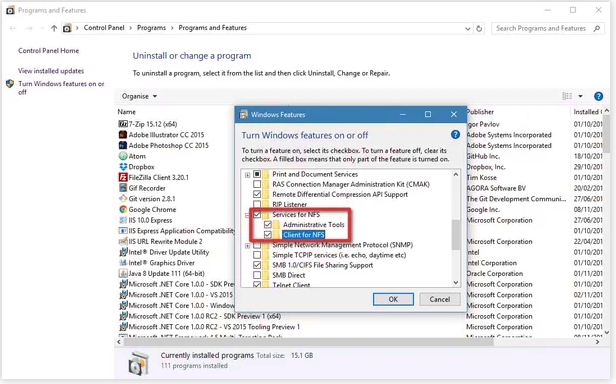Select Microsoft .NET Core 1.0.0 RC2 - SDK Preview 1 row
This screenshot has width=616, height=384.
205,316
